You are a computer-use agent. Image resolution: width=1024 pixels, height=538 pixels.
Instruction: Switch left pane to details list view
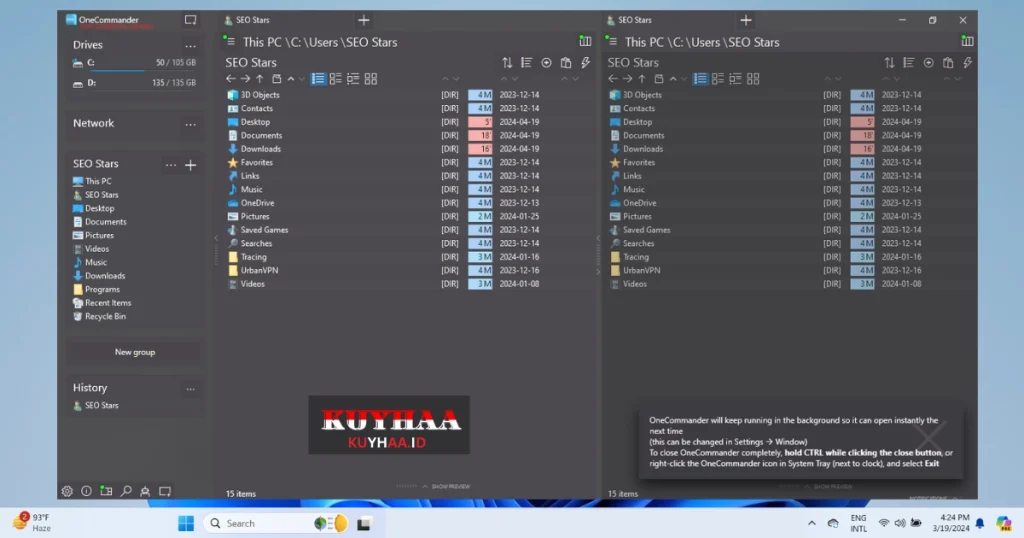(318, 79)
